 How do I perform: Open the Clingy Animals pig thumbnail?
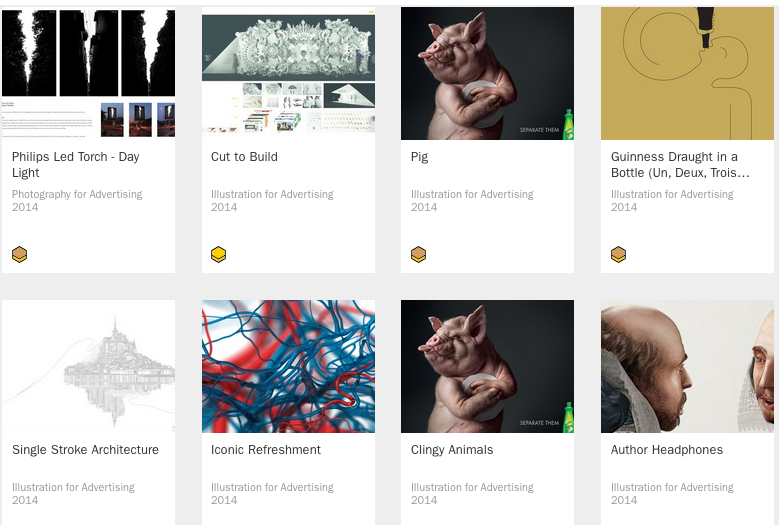point(487,366)
